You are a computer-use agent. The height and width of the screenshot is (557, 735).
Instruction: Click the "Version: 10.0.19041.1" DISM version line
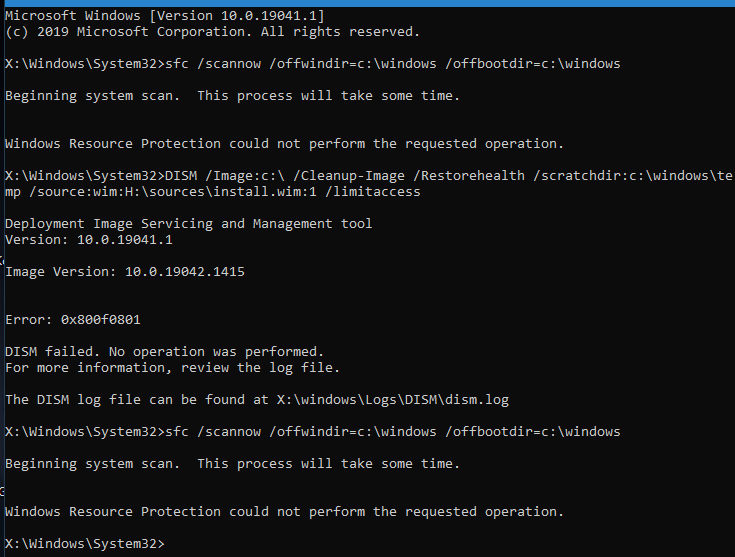point(89,240)
